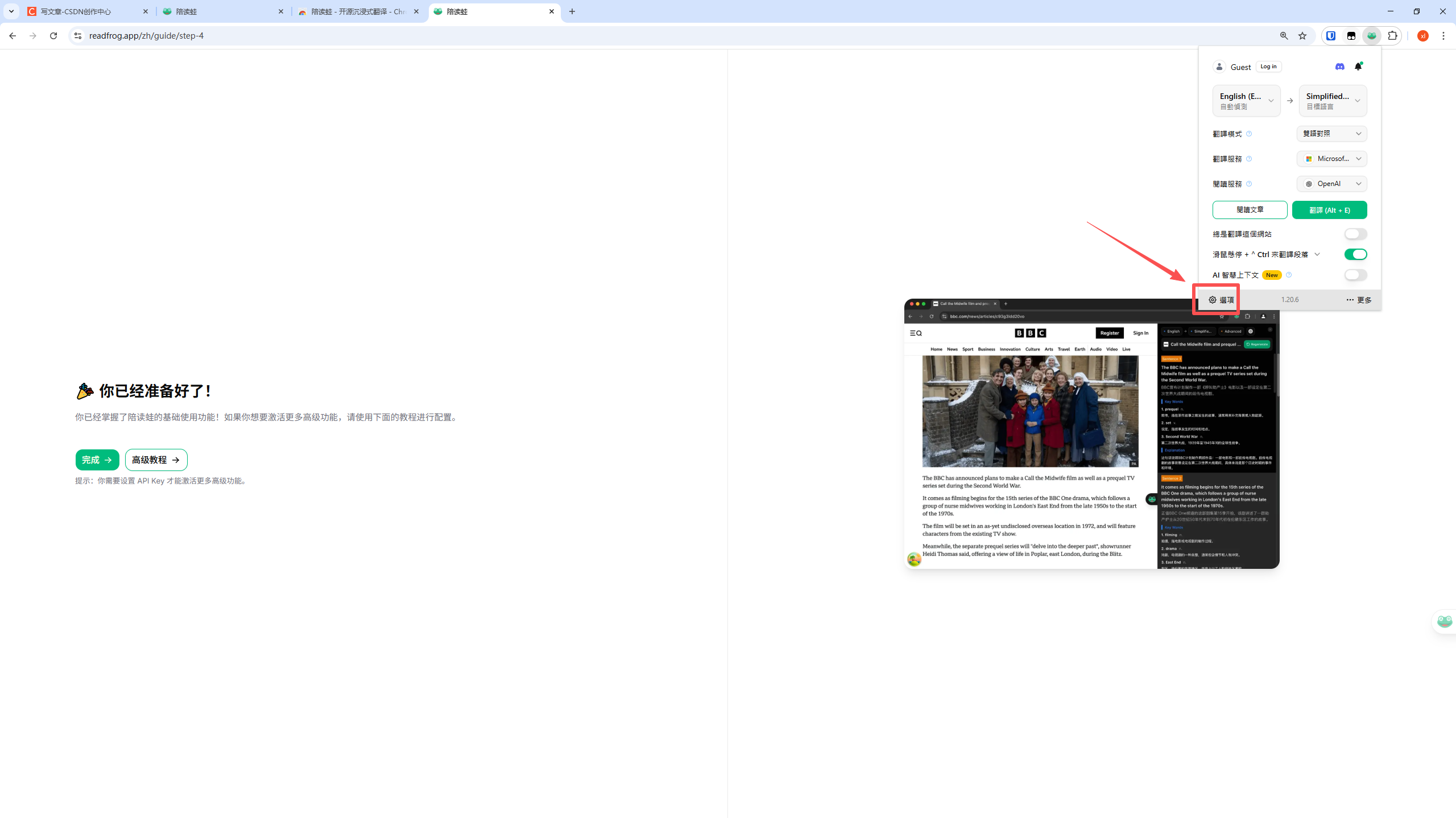Open Chrome extensions puzzle icon
1456x818 pixels.
(1392, 36)
